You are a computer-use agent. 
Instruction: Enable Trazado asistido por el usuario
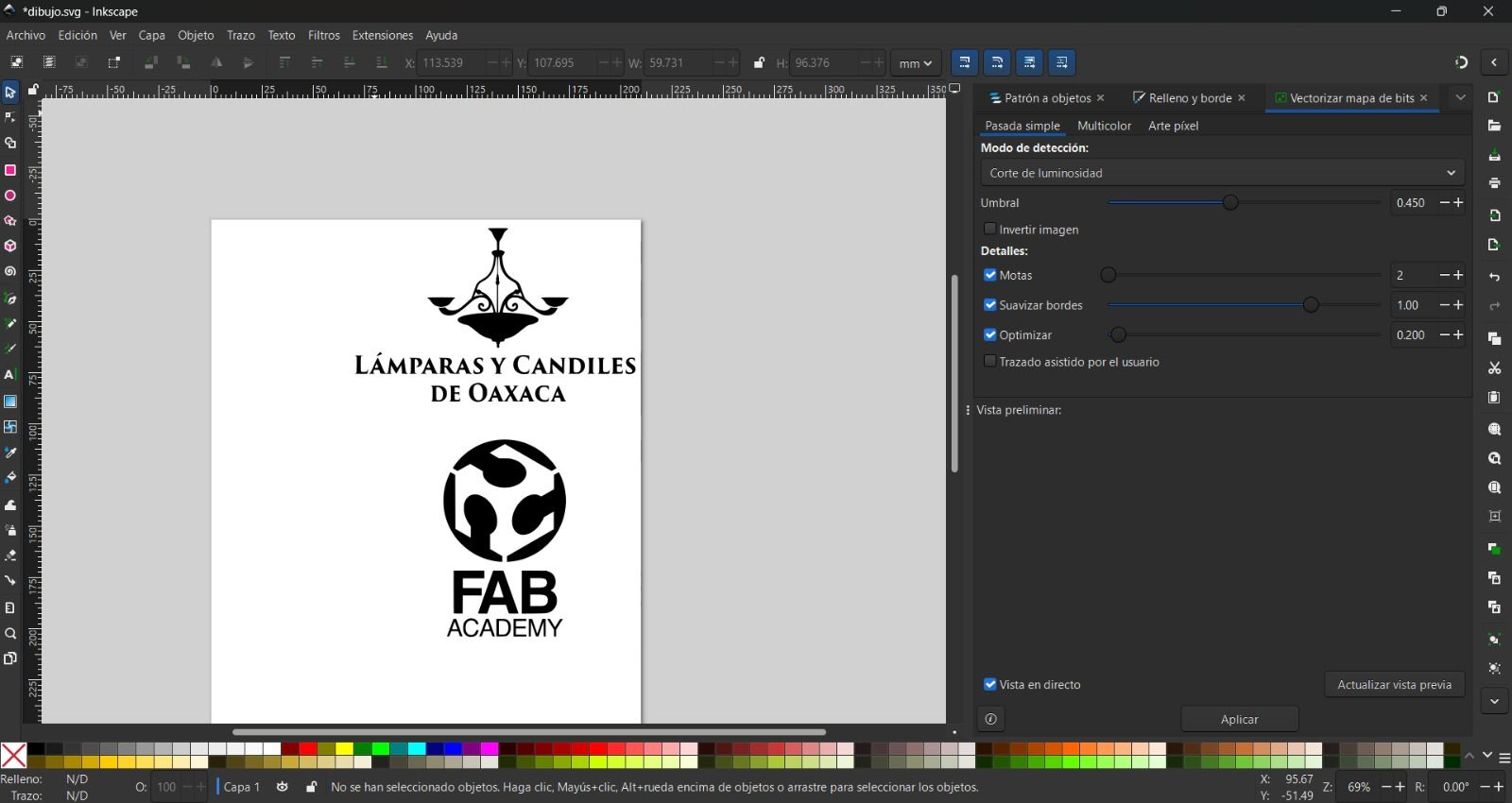[990, 361]
